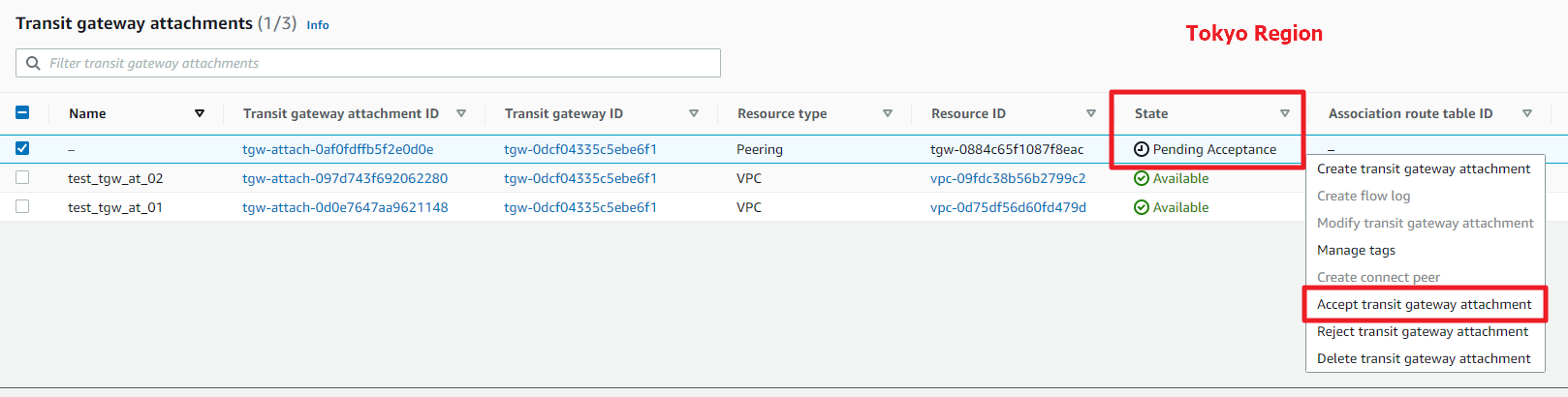Open attachment tgw-attach-0af0fdffb5f2e0d0e link

tap(338, 149)
